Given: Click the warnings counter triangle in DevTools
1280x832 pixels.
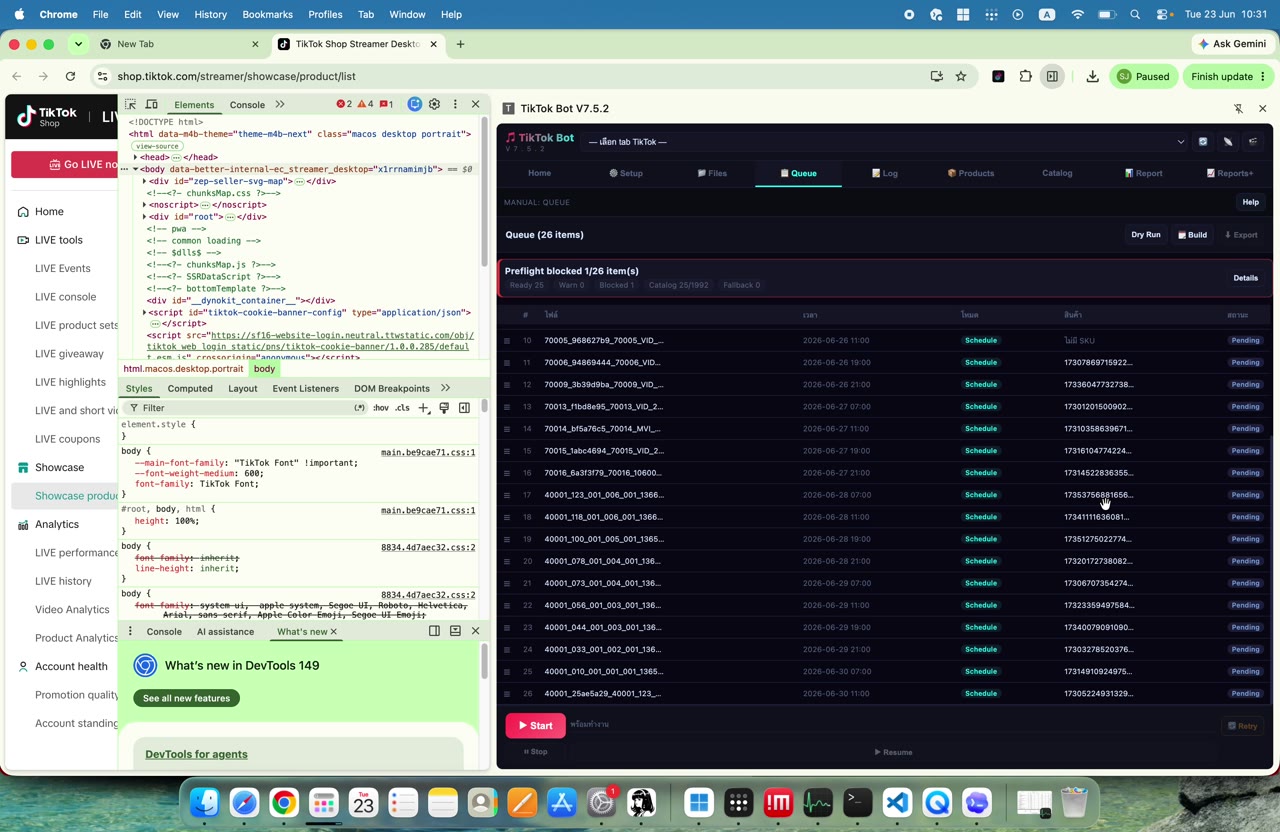Looking at the screenshot, I should click(x=365, y=104).
